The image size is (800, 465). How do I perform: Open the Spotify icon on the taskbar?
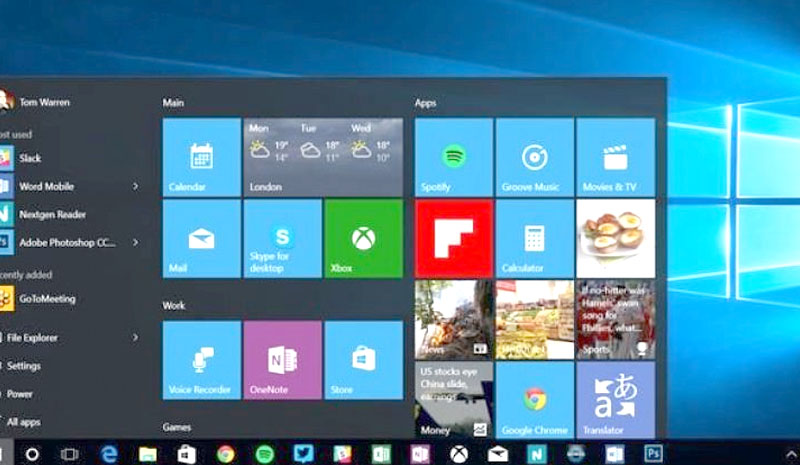click(x=264, y=454)
